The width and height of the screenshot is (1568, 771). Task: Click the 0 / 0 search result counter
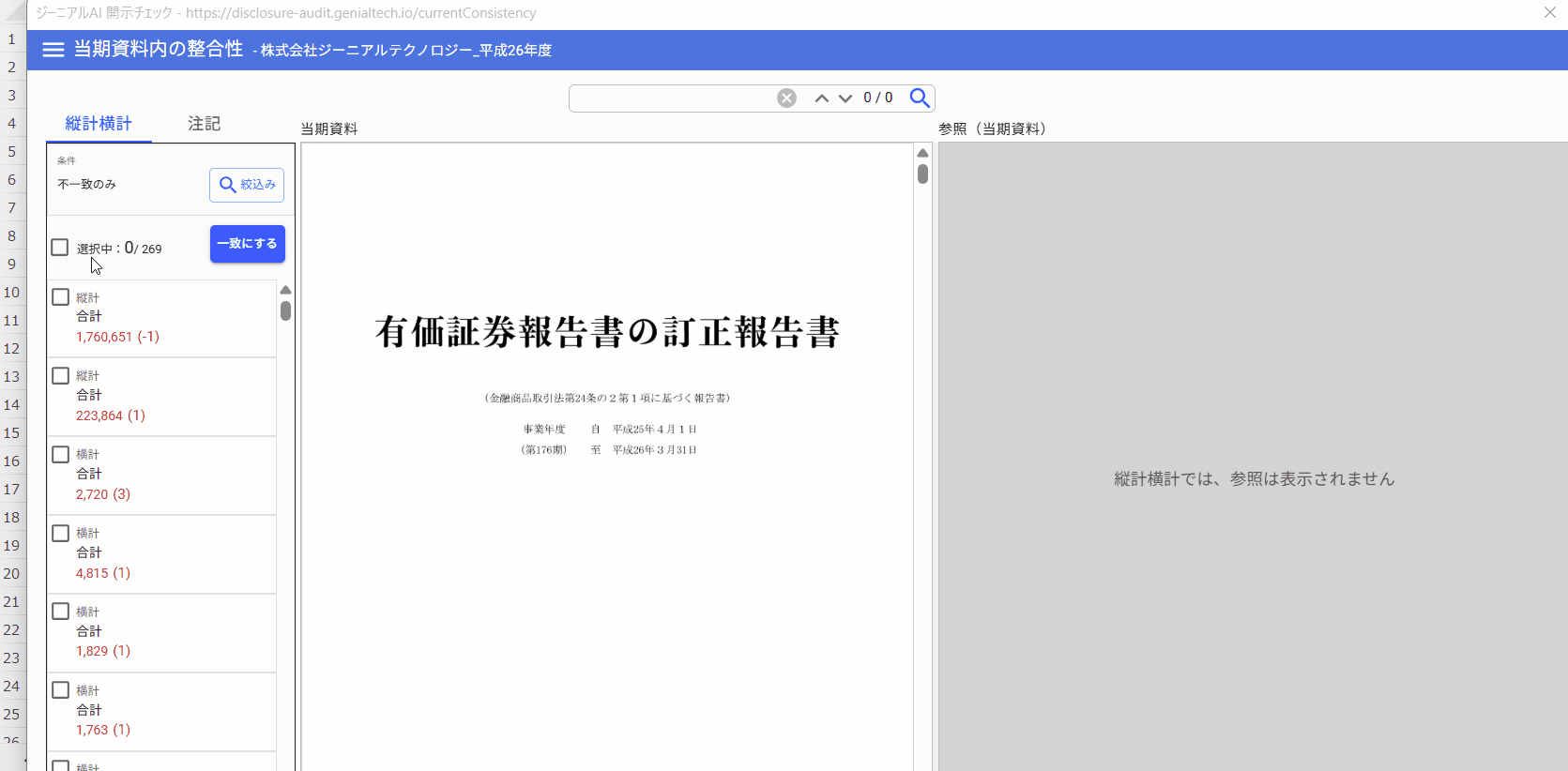pyautogui.click(x=878, y=98)
